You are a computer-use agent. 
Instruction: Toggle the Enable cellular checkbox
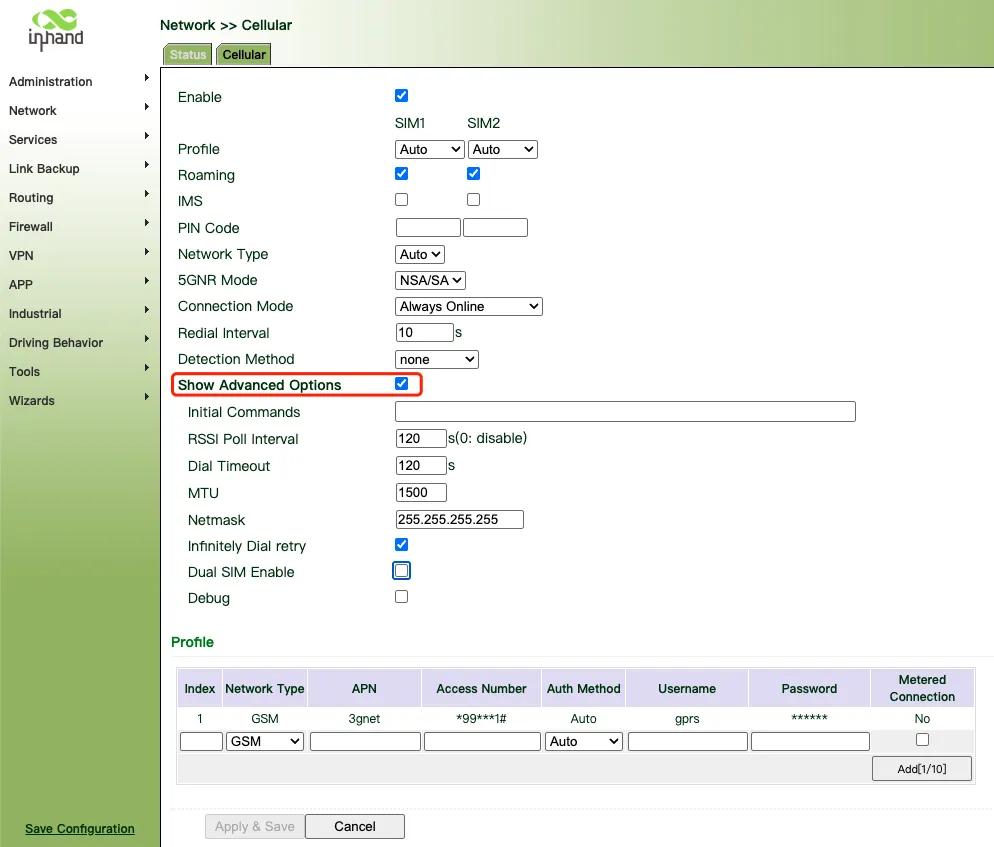[401, 96]
